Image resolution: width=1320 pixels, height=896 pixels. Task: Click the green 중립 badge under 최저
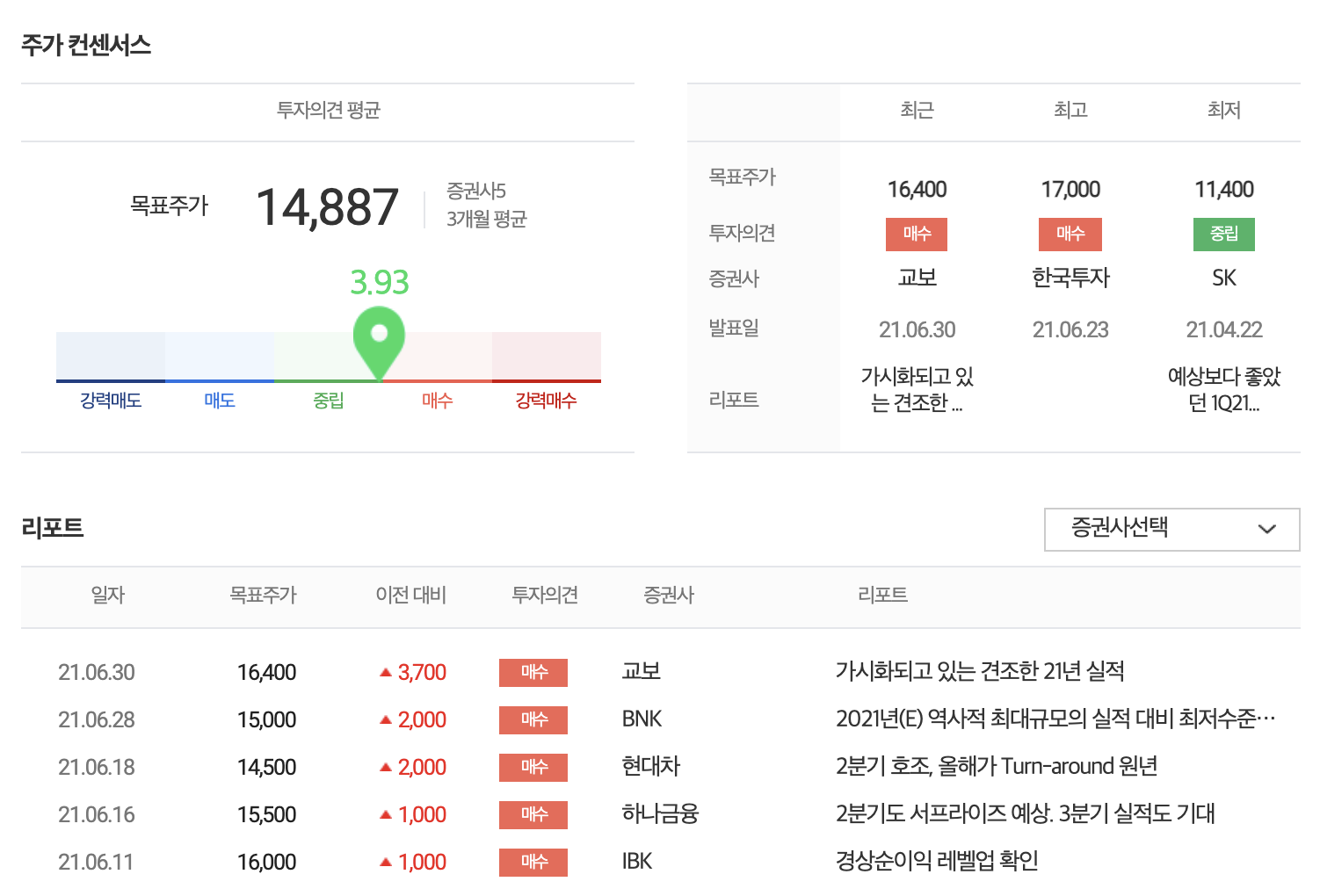pyautogui.click(x=1224, y=234)
